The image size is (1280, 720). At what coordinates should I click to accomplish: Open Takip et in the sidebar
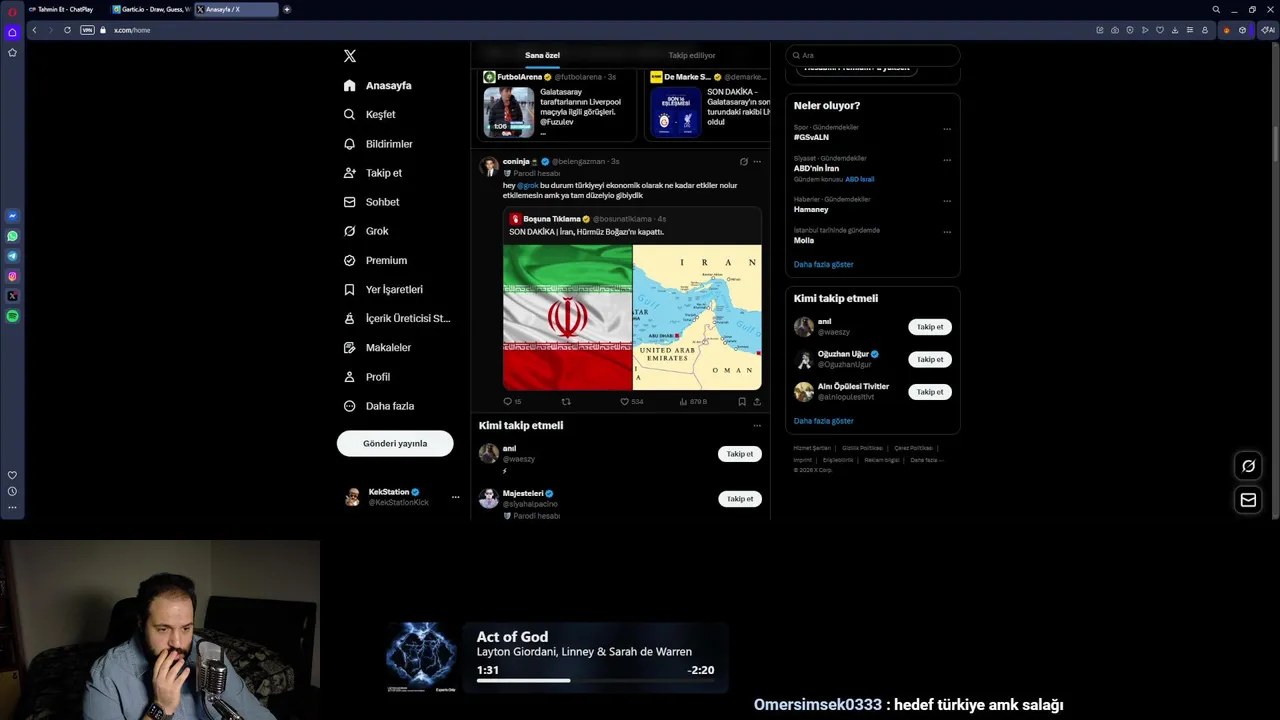(372, 173)
